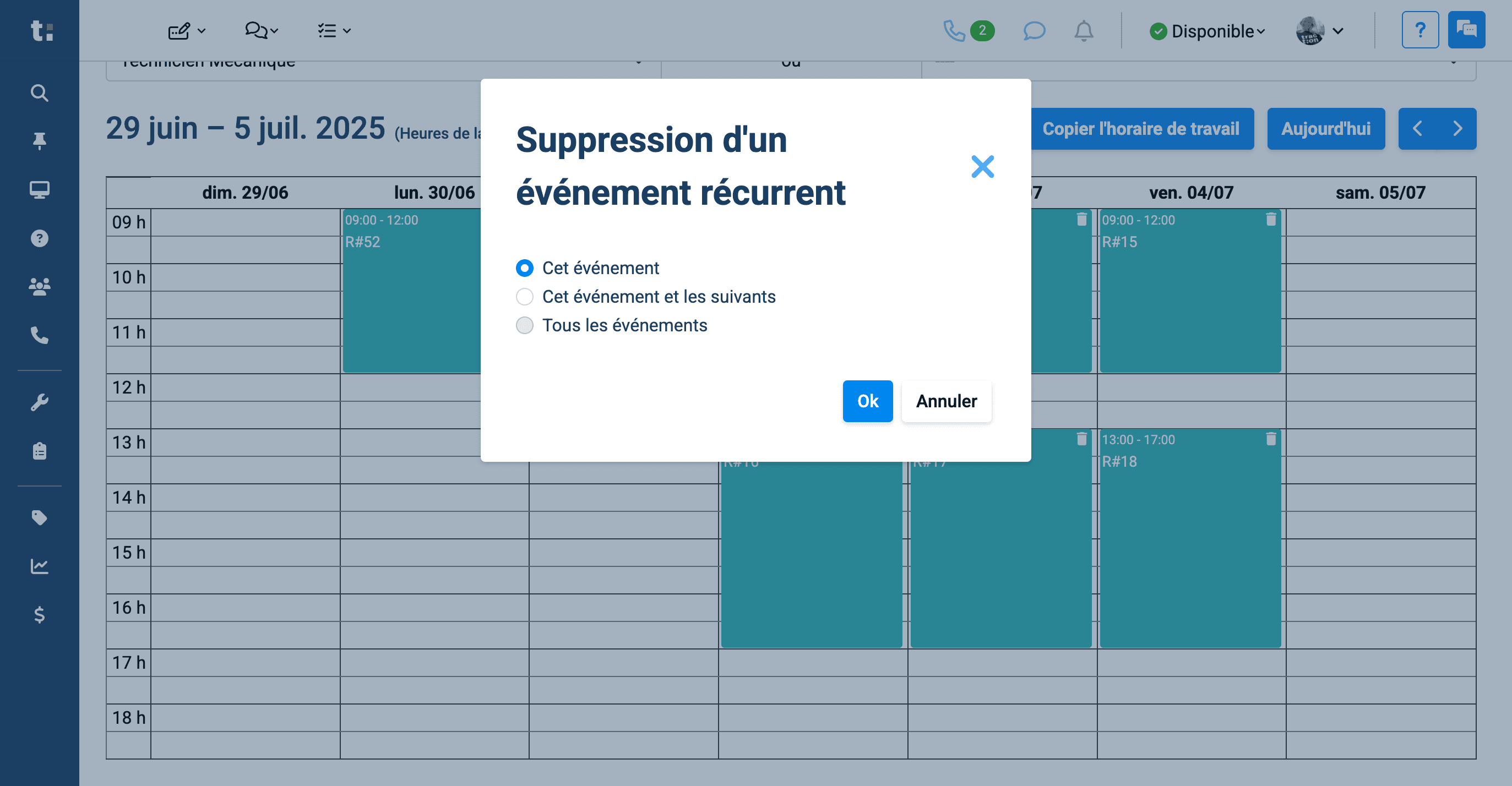Go to next week arrow
Screen dimensions: 1512x786
tap(1457, 128)
